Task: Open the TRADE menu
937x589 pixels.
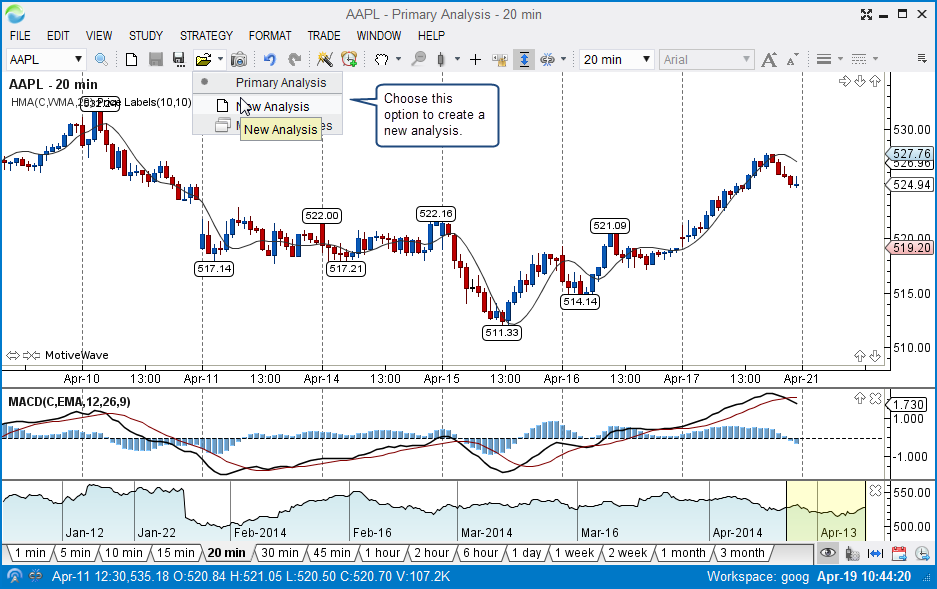Action: 324,36
